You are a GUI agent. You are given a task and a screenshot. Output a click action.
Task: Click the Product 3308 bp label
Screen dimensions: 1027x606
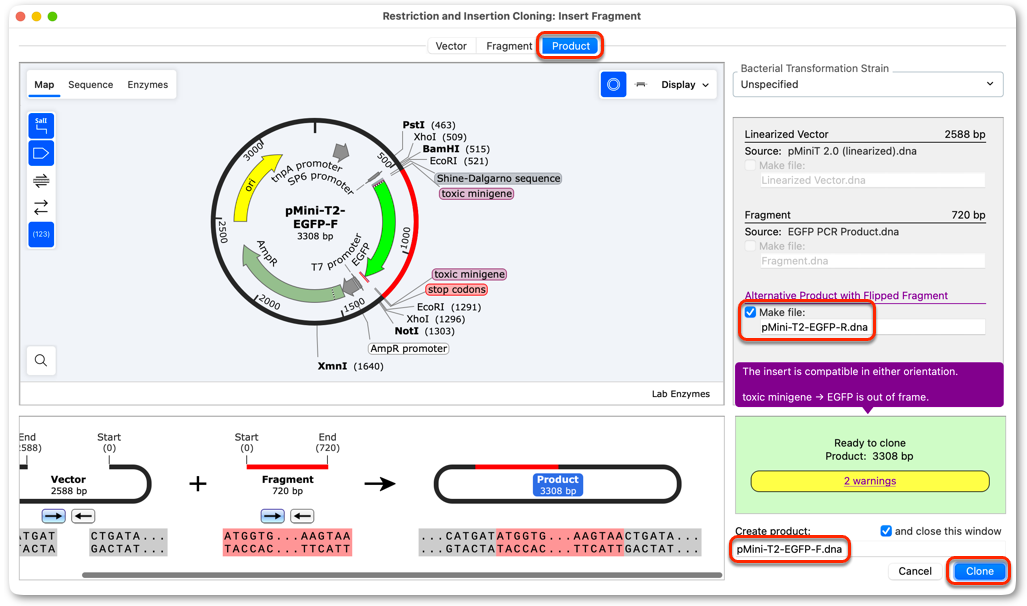coord(558,485)
